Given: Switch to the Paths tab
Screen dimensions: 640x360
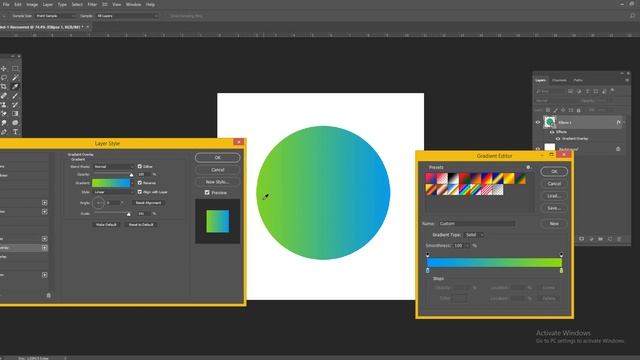Looking at the screenshot, I should coord(578,80).
